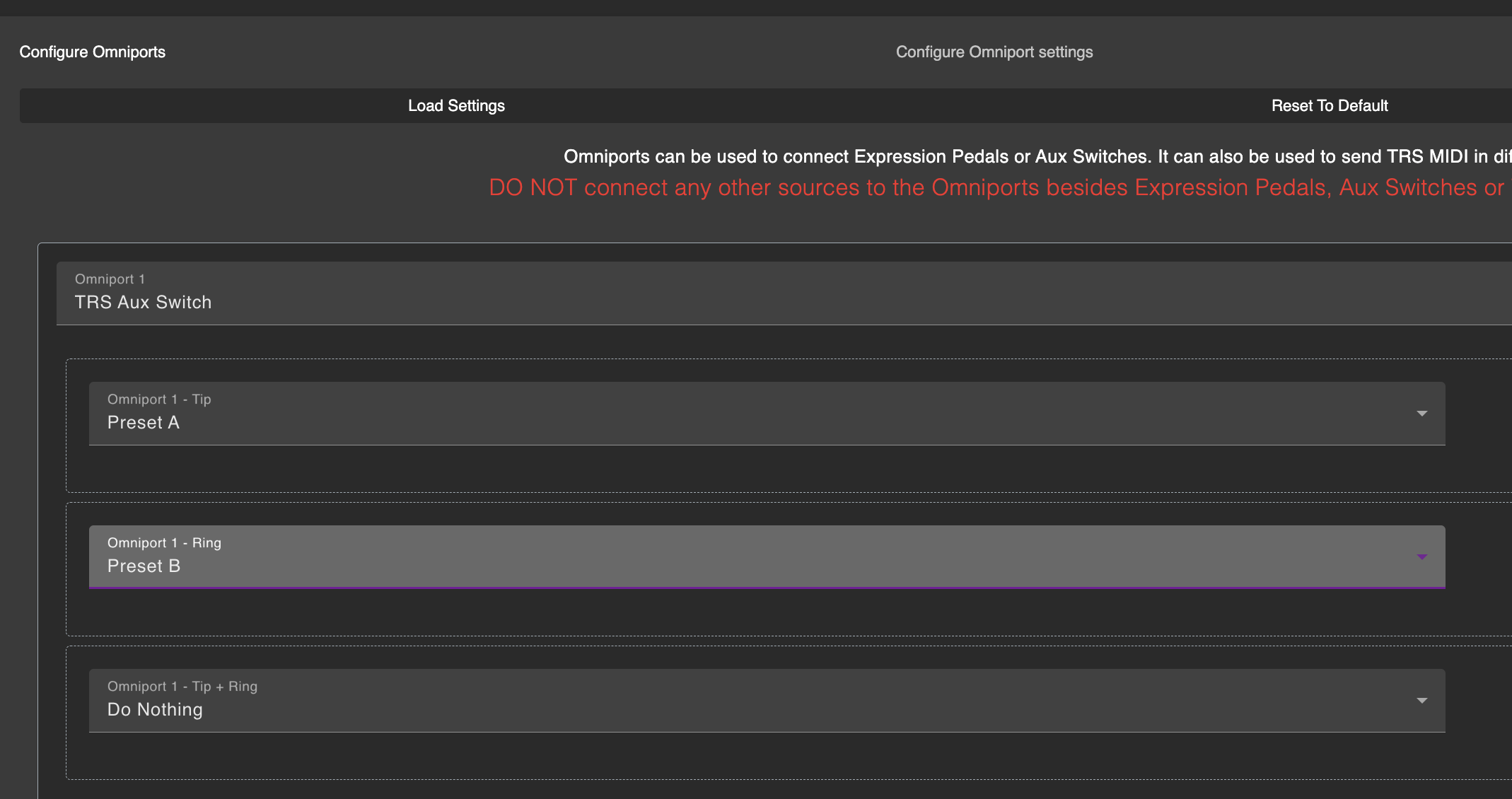The height and width of the screenshot is (799, 1512).
Task: Click the Configure Omniports heading
Action: [x=93, y=52]
